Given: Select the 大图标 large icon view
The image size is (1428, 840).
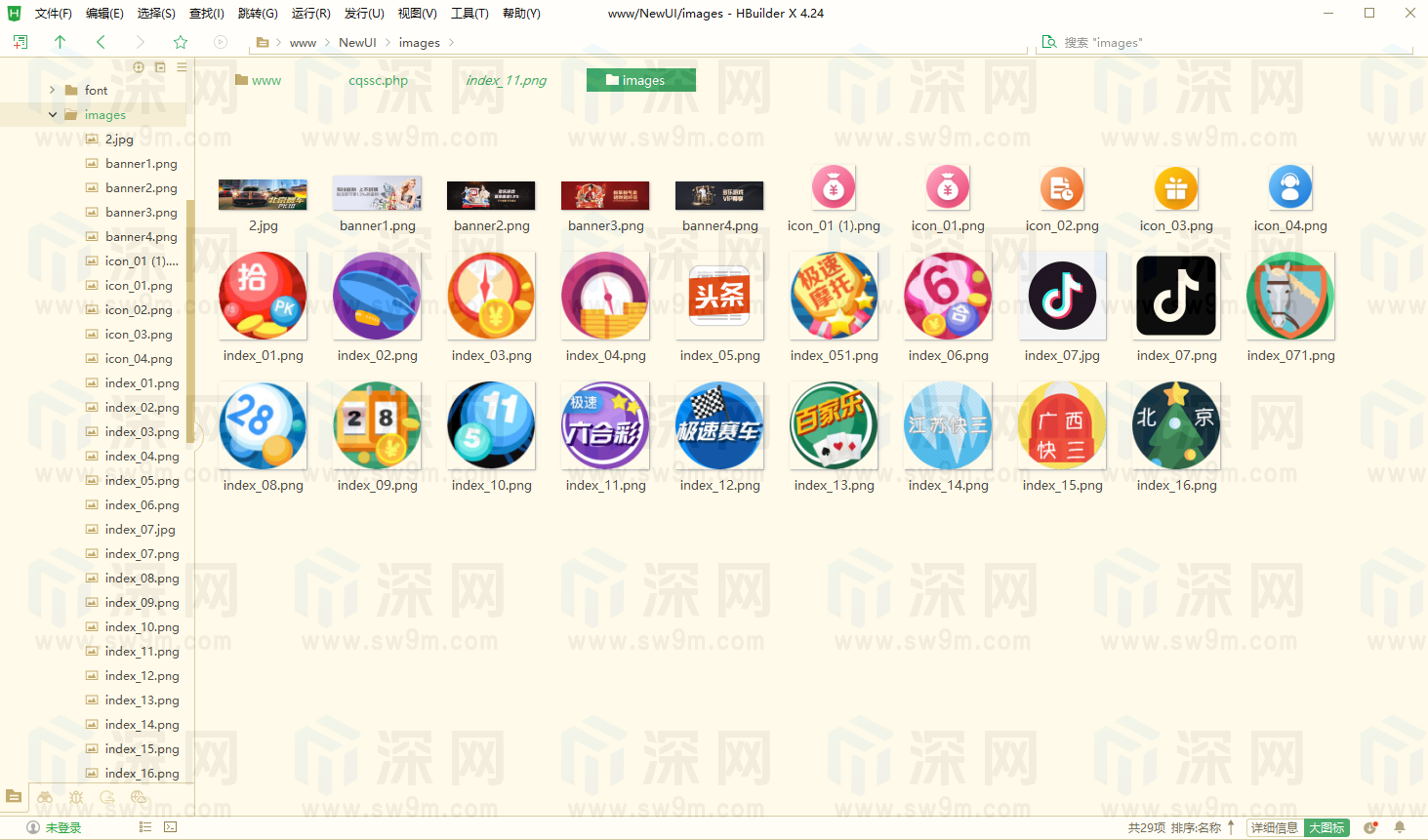Looking at the screenshot, I should pos(1326,827).
